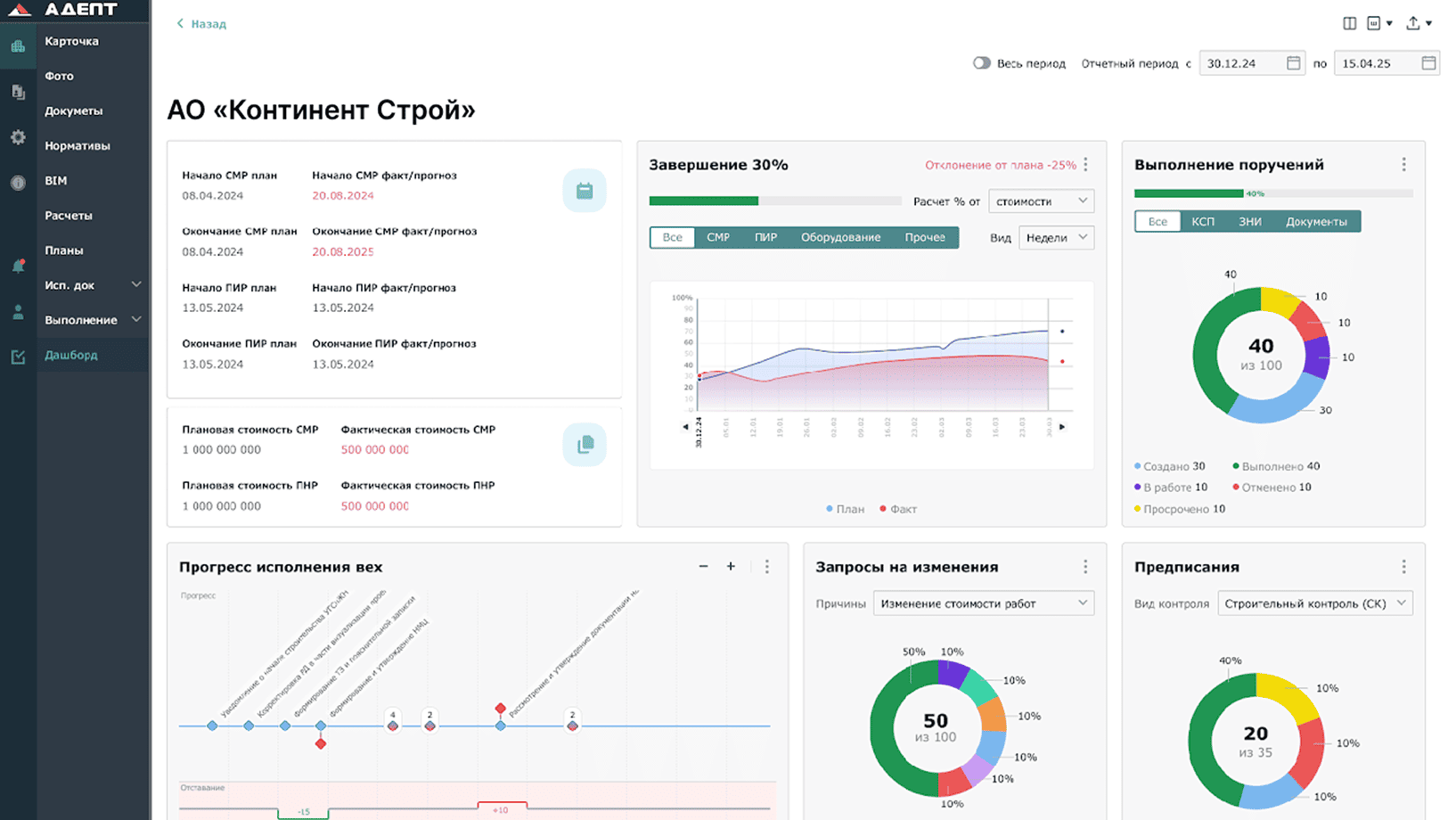Viewport: 1456px width, 820px height.
Task: Go back using the Назад link
Action: 201,24
